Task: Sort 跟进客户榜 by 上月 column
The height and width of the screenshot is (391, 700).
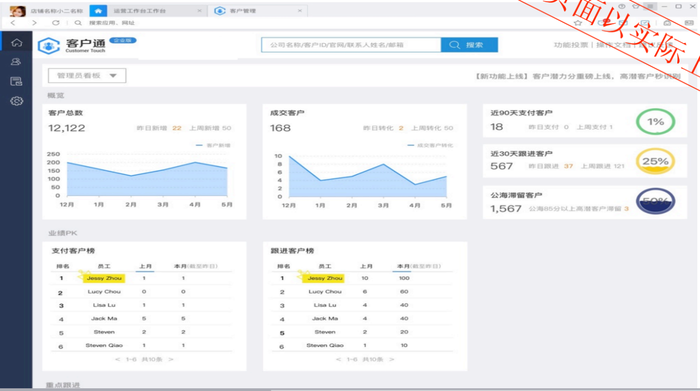Action: (366, 266)
